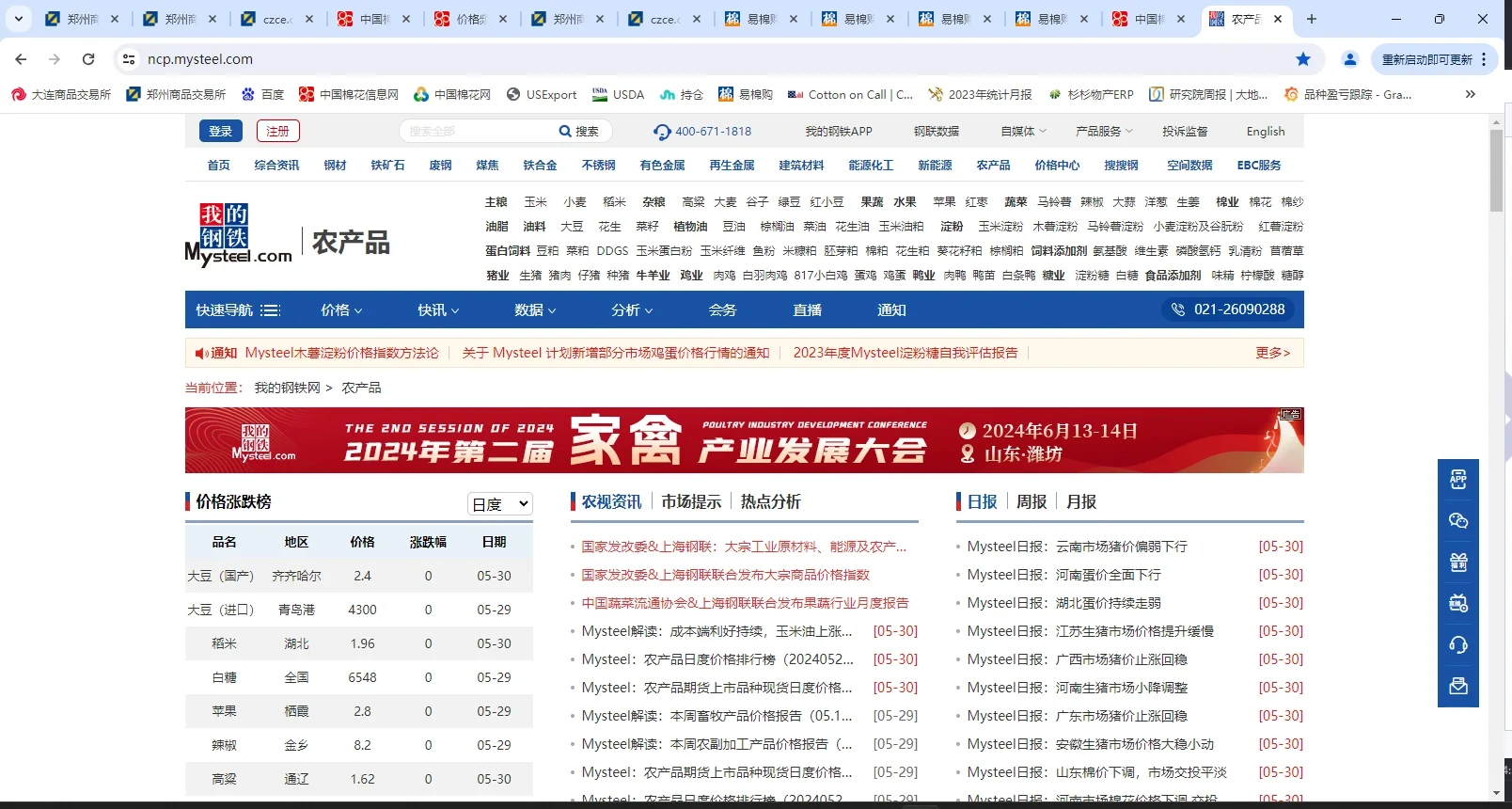View site information icon in address bar
This screenshot has height=809, width=1512.
129,59
